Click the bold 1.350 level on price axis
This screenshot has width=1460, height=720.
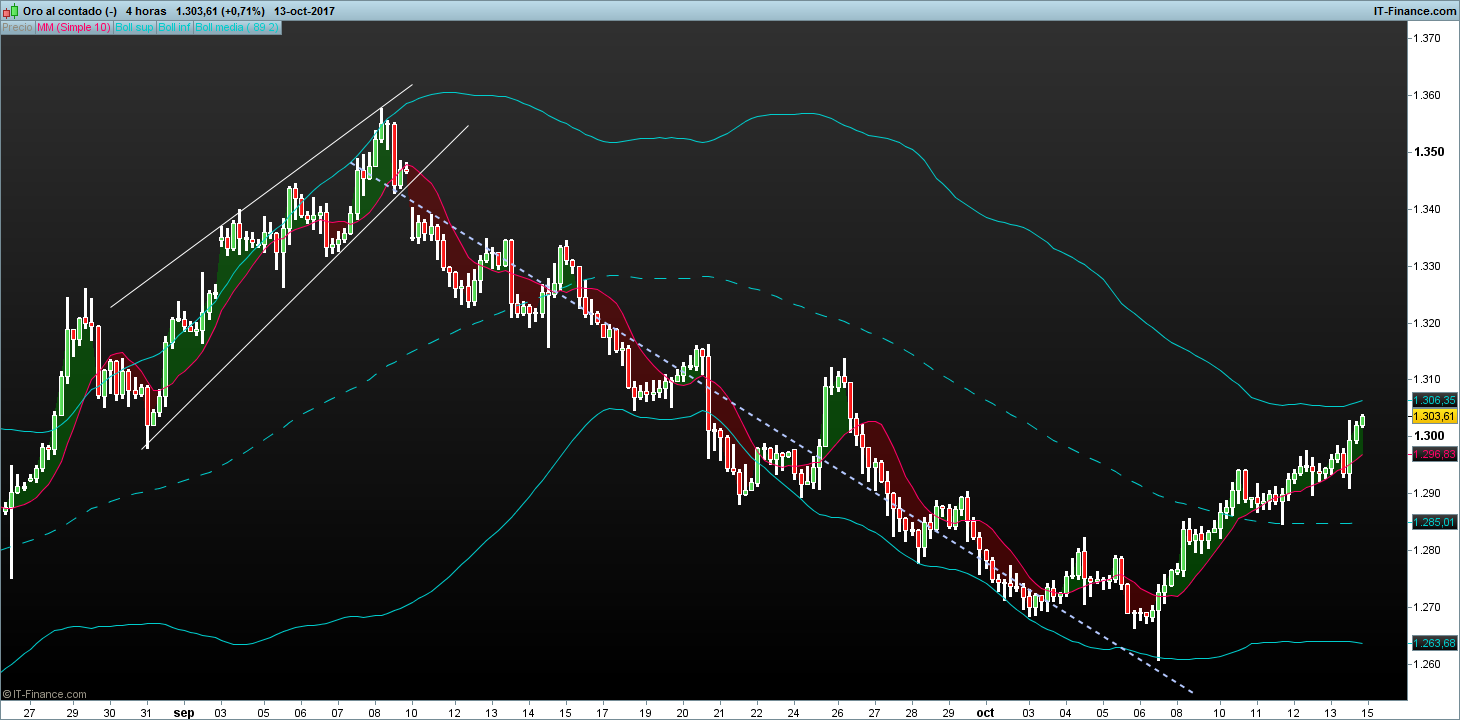(x=1426, y=152)
